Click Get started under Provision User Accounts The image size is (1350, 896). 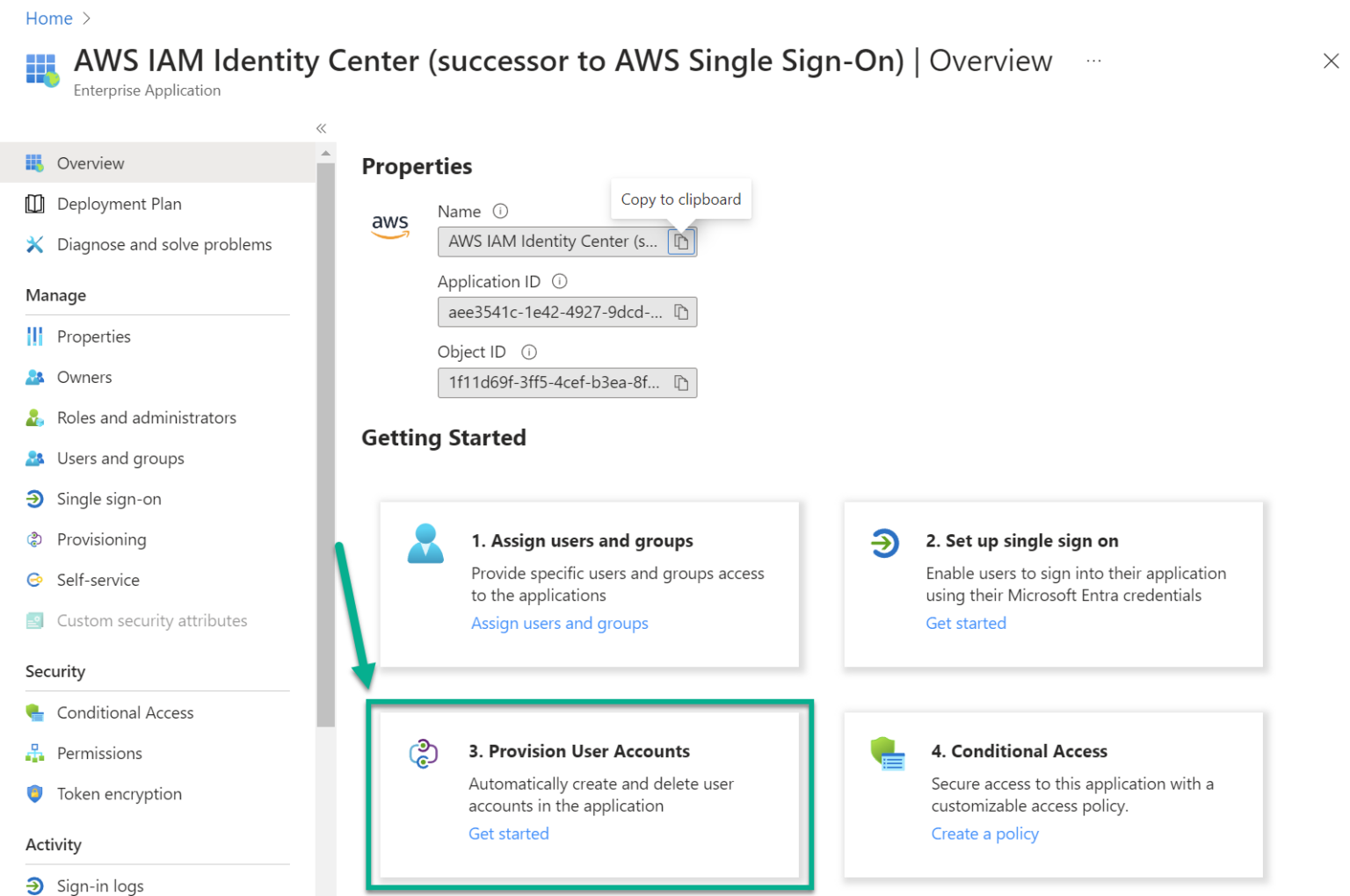[x=508, y=833]
